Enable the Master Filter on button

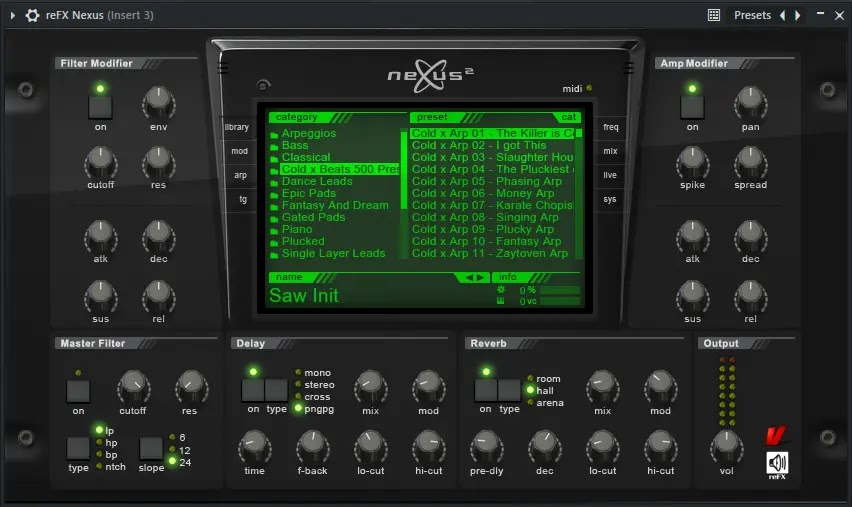point(78,391)
